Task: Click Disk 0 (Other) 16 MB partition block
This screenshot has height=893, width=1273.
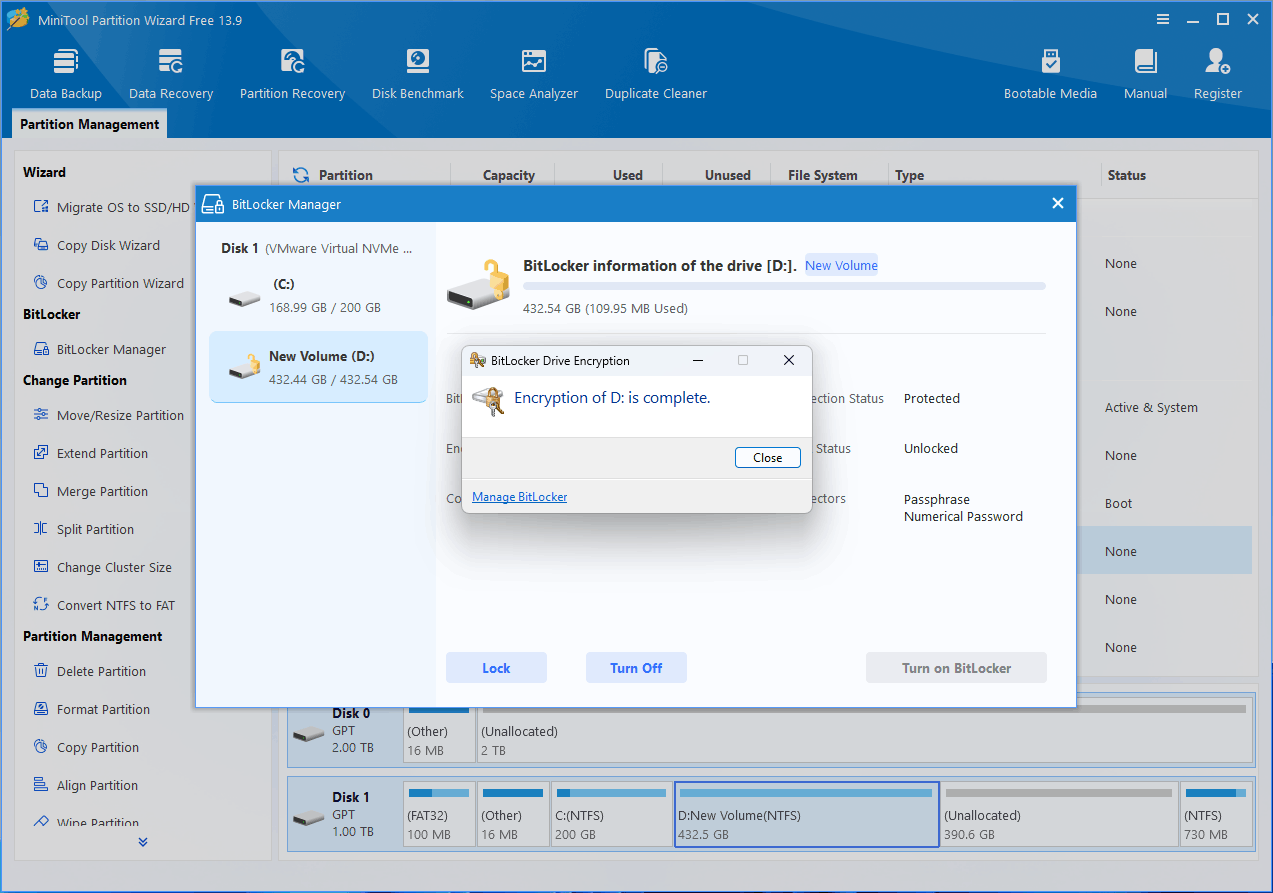Action: 439,730
